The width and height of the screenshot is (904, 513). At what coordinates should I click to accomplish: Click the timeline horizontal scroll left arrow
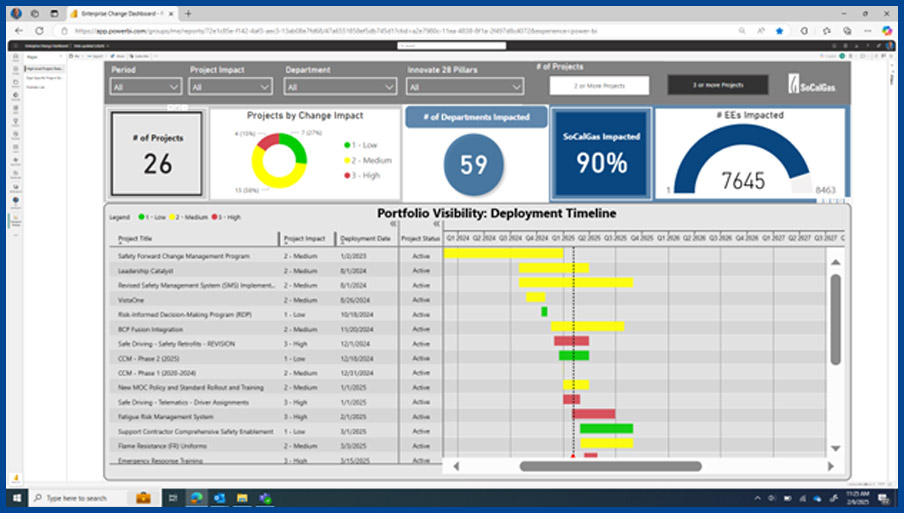(x=456, y=466)
